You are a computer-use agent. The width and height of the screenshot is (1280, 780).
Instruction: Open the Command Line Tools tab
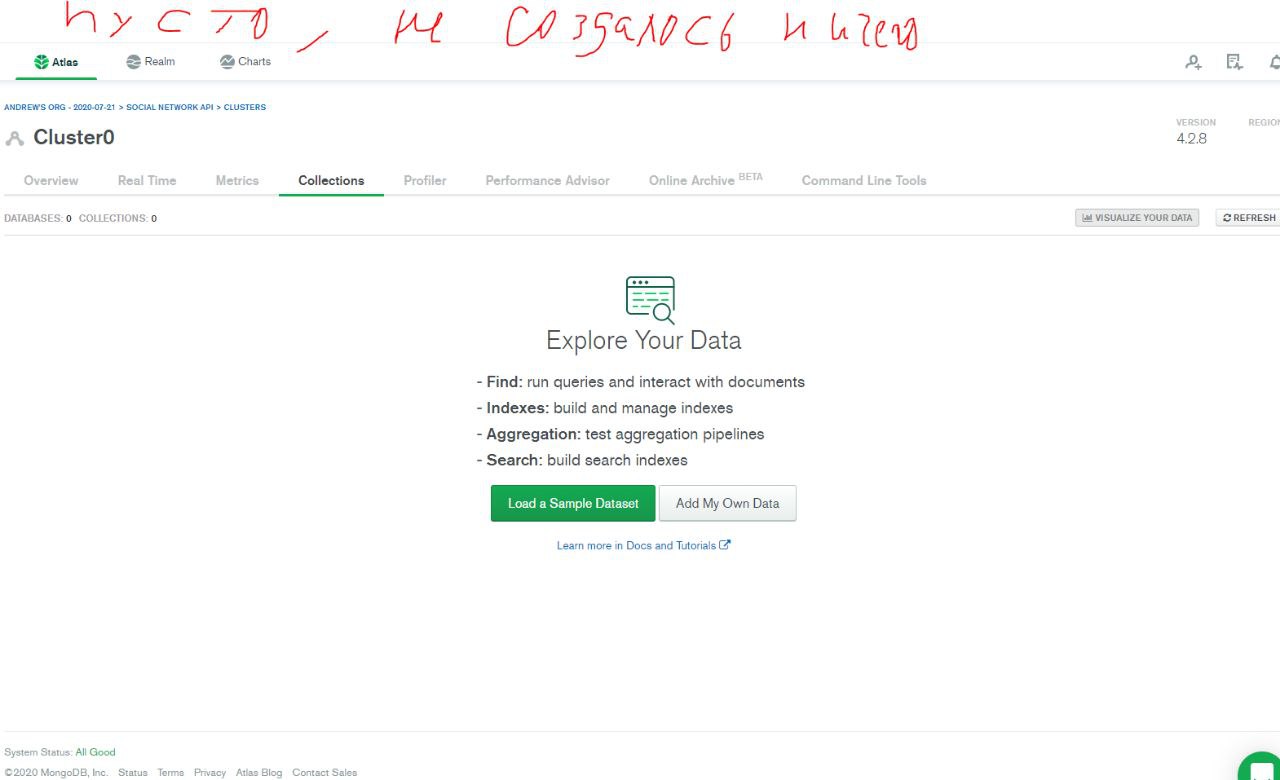864,180
